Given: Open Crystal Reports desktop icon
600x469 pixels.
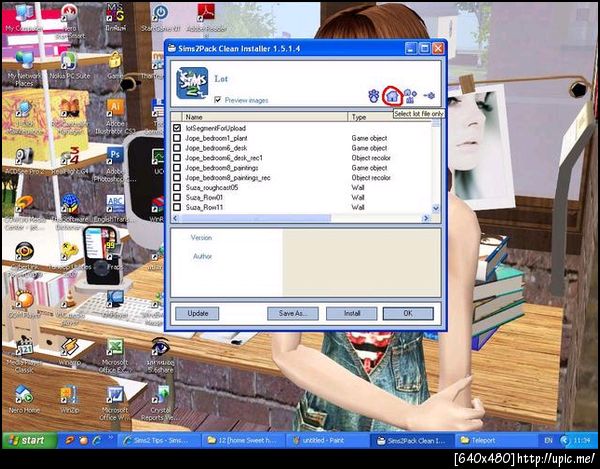Looking at the screenshot, I should coord(160,404).
